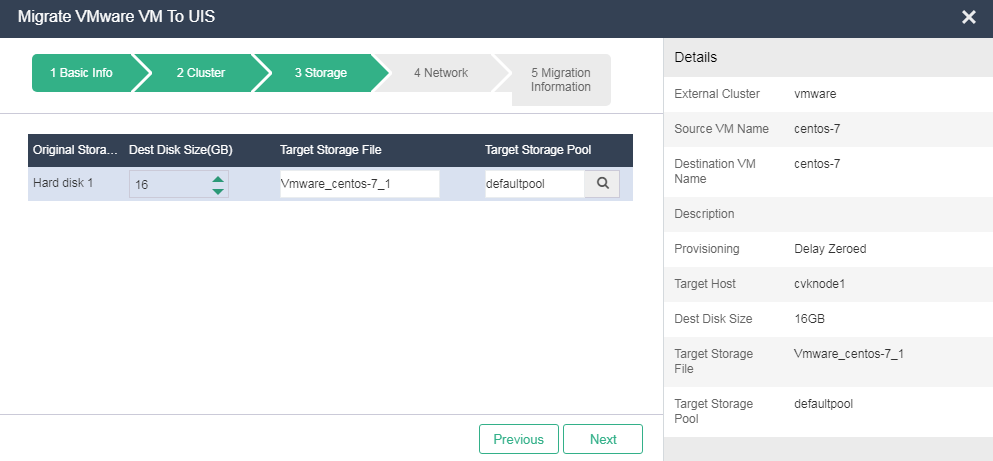Edit the Target Storage File field
The height and width of the screenshot is (461, 993).
pos(360,184)
